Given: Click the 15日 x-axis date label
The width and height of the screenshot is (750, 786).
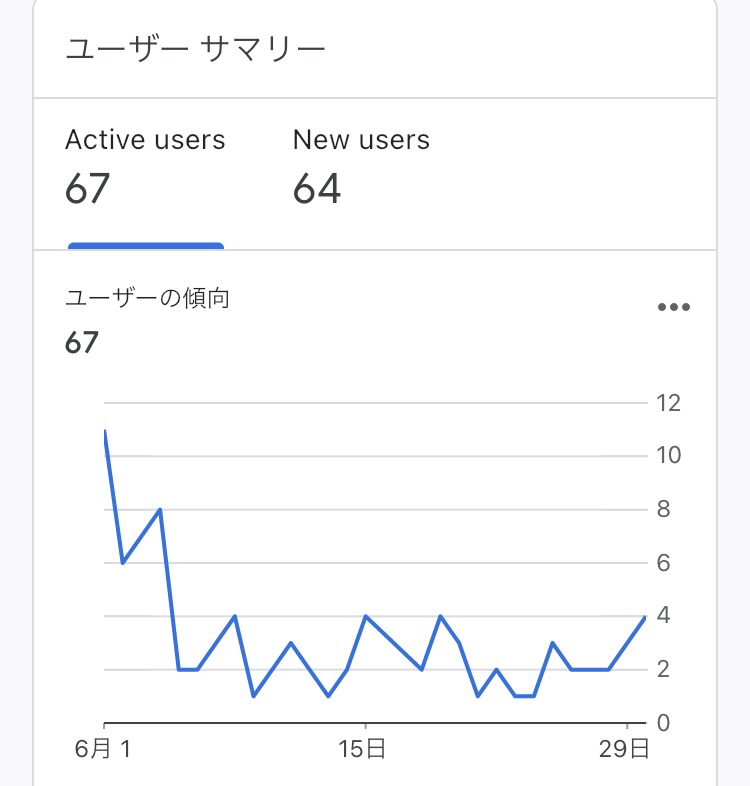Looking at the screenshot, I should click(362, 749).
